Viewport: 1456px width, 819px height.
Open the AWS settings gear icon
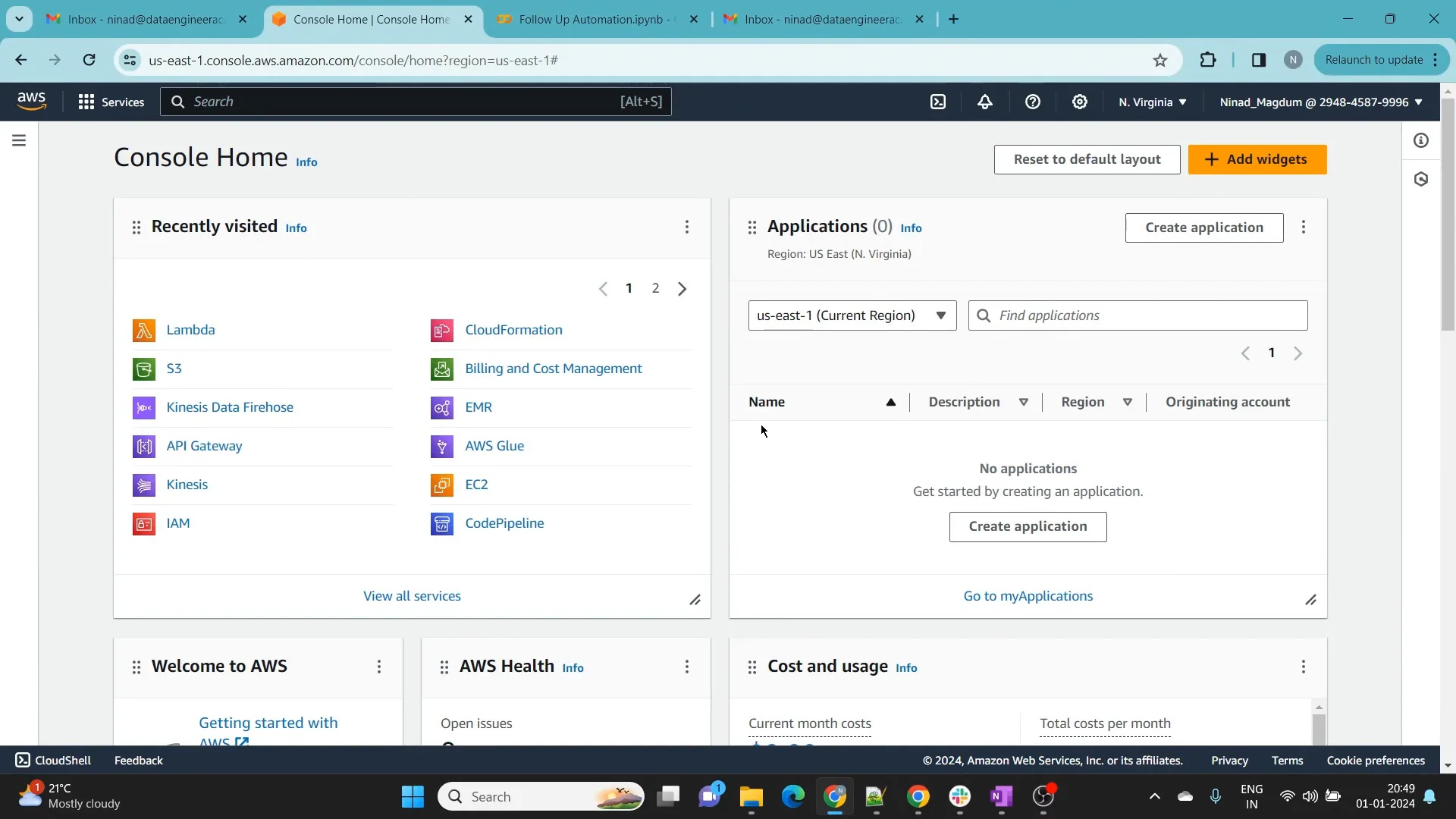point(1080,102)
